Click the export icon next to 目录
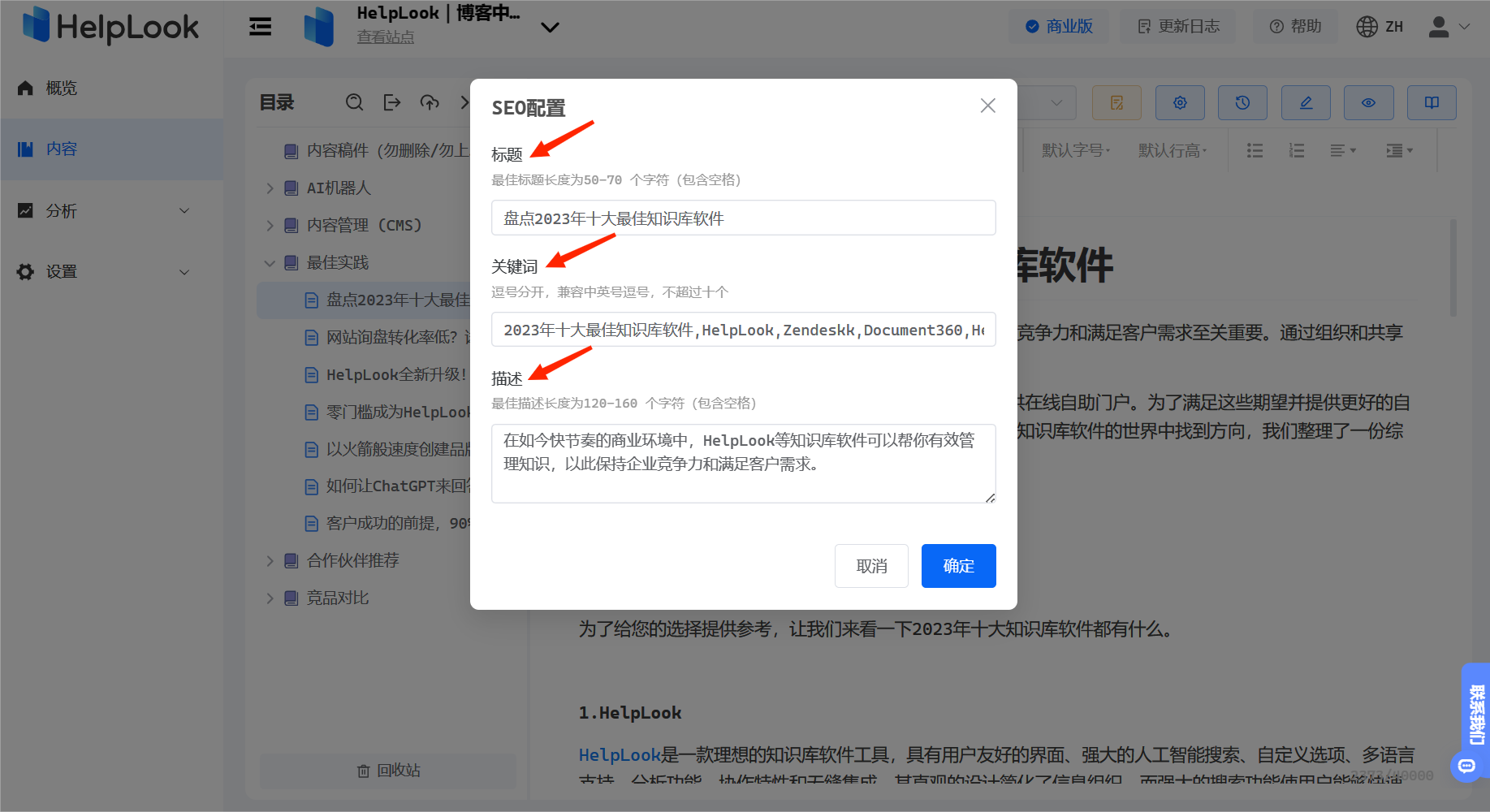 click(391, 102)
